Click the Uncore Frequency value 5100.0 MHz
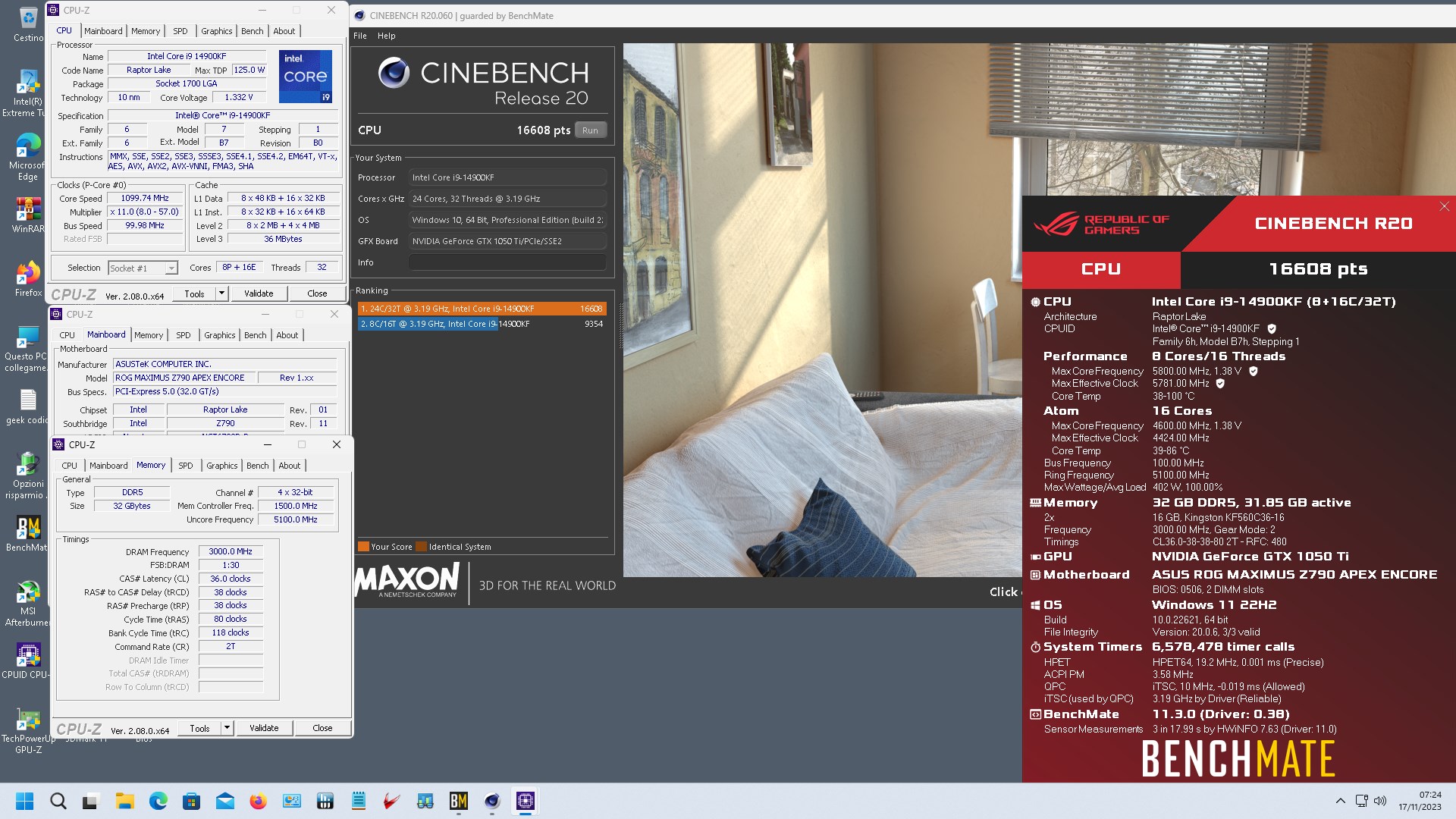The image size is (1456, 819). coord(296,520)
